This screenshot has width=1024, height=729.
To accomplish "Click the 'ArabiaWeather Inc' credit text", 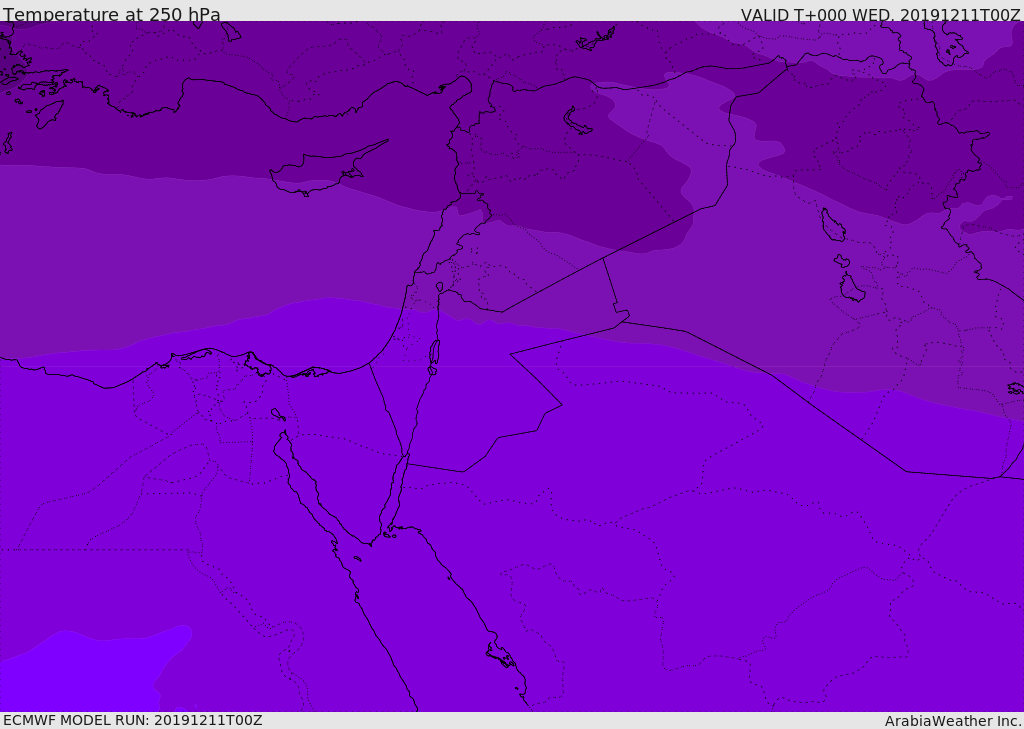I will coord(953,721).
